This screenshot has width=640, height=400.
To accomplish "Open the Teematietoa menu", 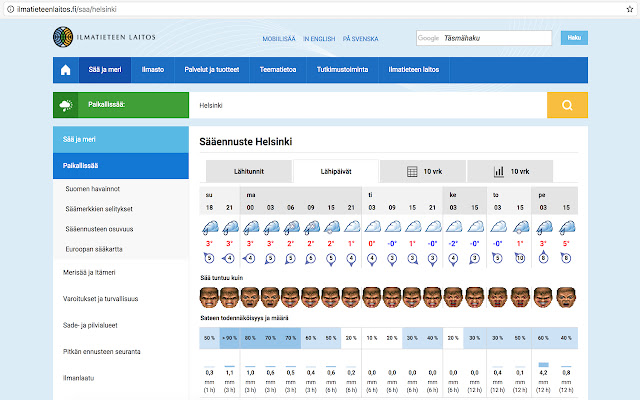I will coord(278,70).
